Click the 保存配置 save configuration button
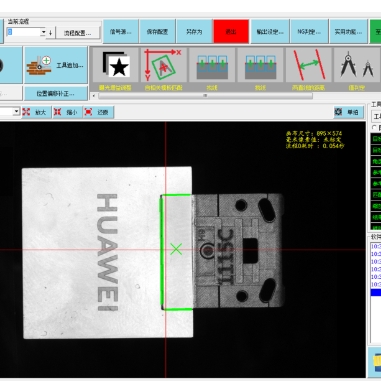 [158, 32]
